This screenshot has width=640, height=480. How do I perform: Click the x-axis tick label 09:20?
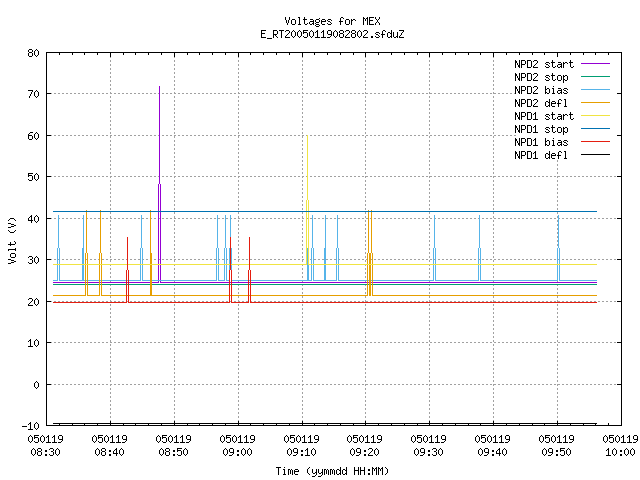click(x=364, y=452)
